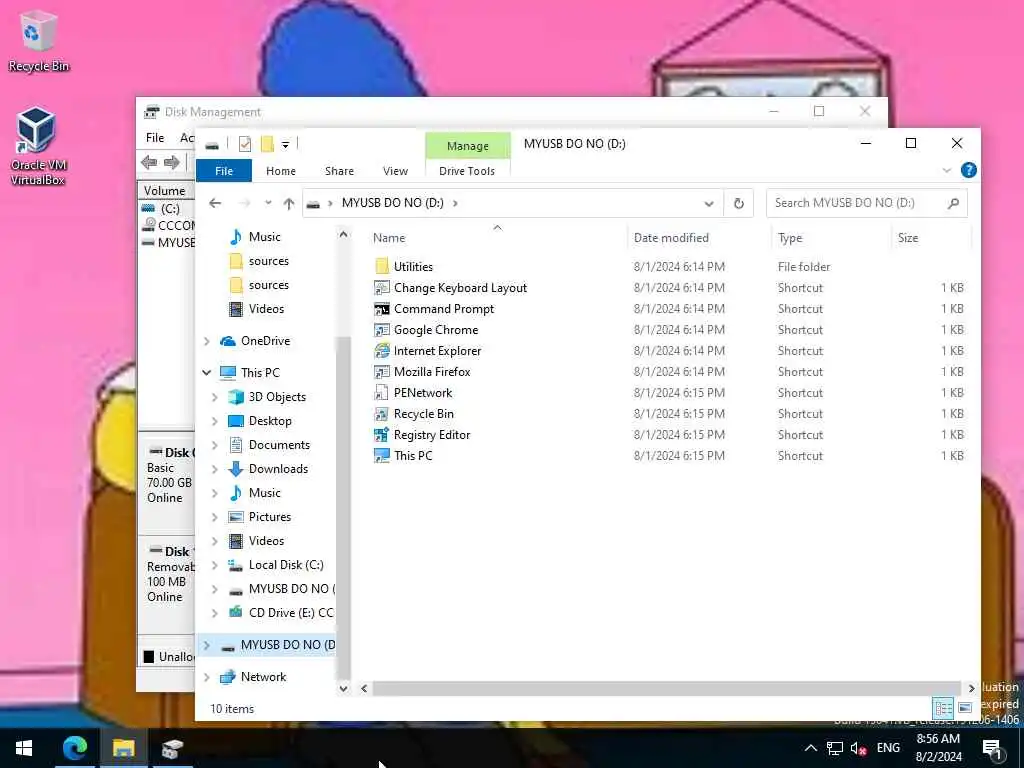Sort by the Date modified column header
Image resolution: width=1024 pixels, height=768 pixels.
click(x=671, y=238)
